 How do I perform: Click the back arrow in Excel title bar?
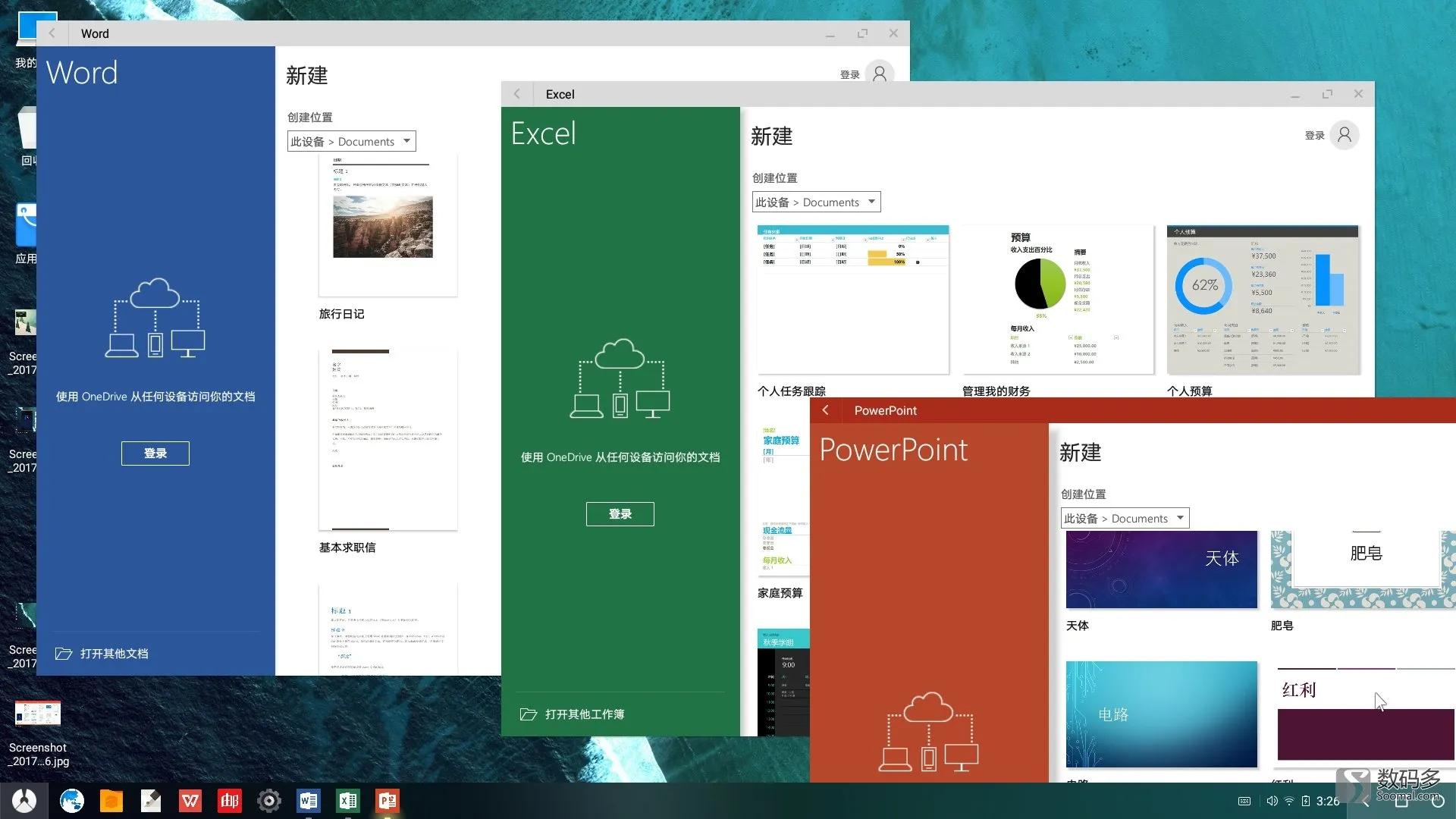[516, 94]
